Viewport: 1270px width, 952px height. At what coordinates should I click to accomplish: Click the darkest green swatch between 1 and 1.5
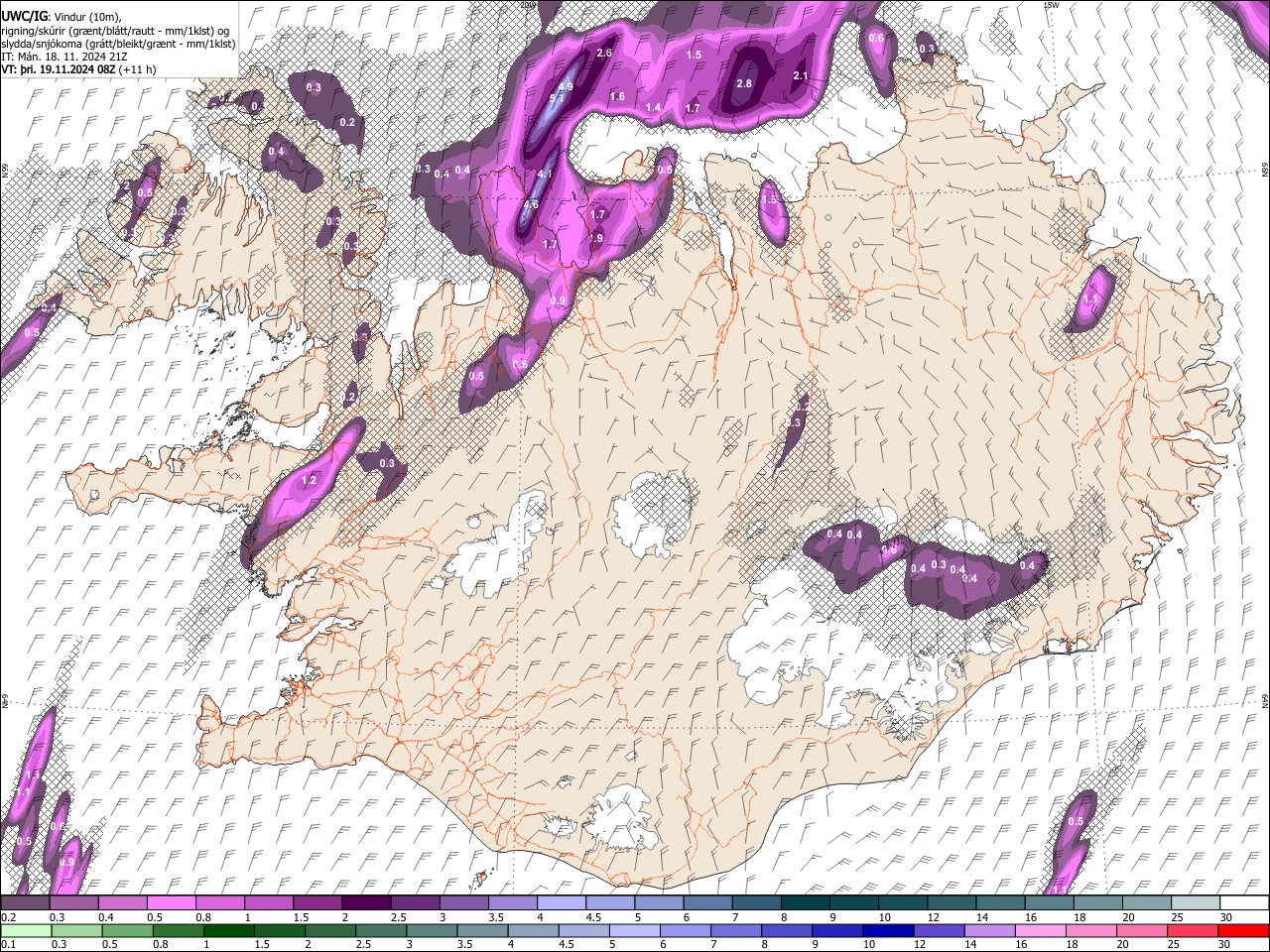pos(229,930)
